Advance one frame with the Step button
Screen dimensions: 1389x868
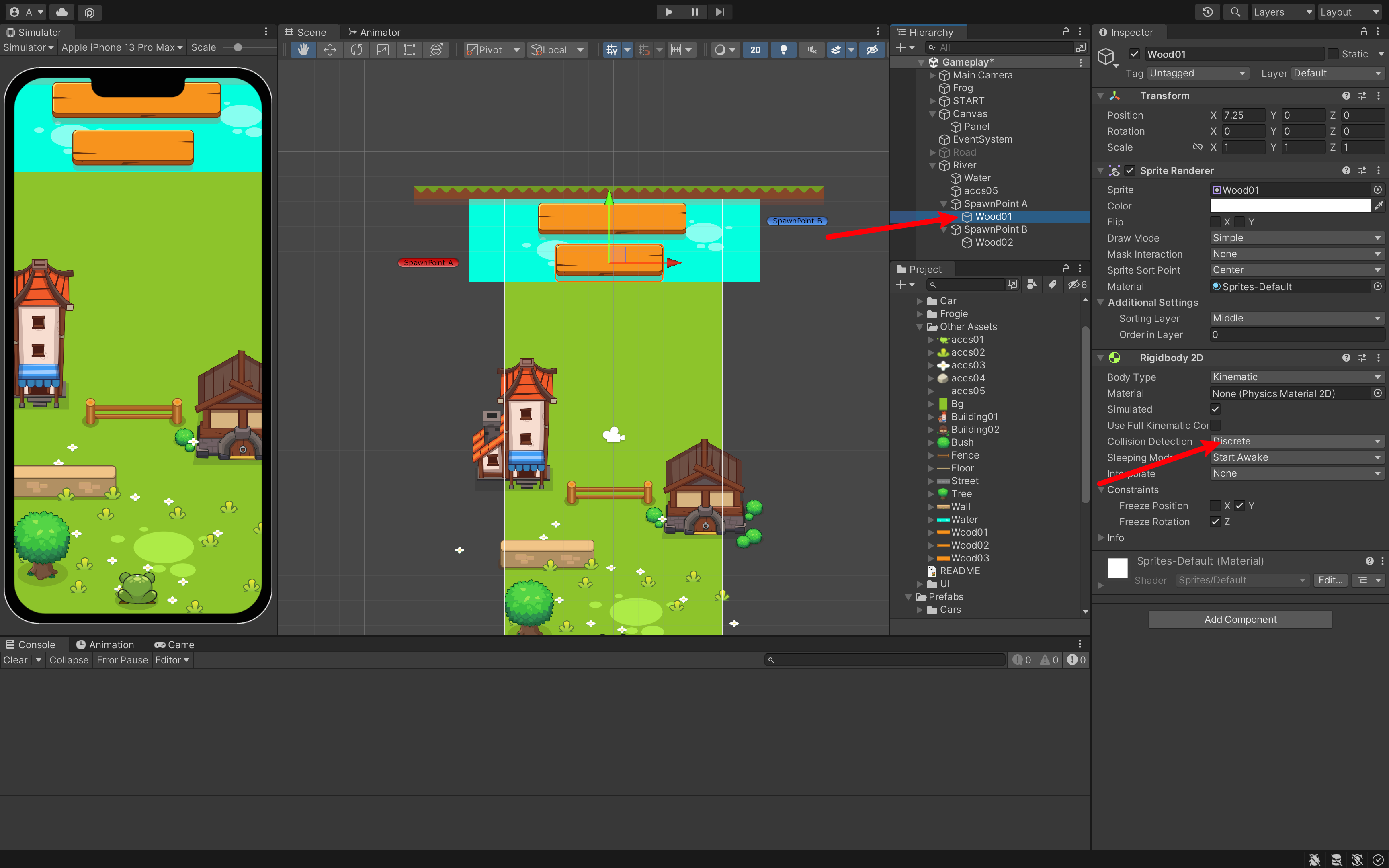coord(720,12)
